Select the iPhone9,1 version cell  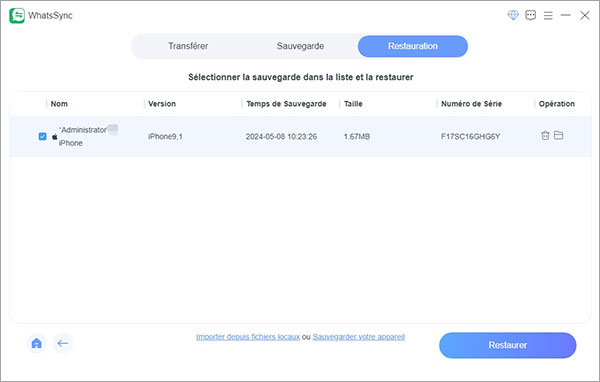tap(165, 137)
